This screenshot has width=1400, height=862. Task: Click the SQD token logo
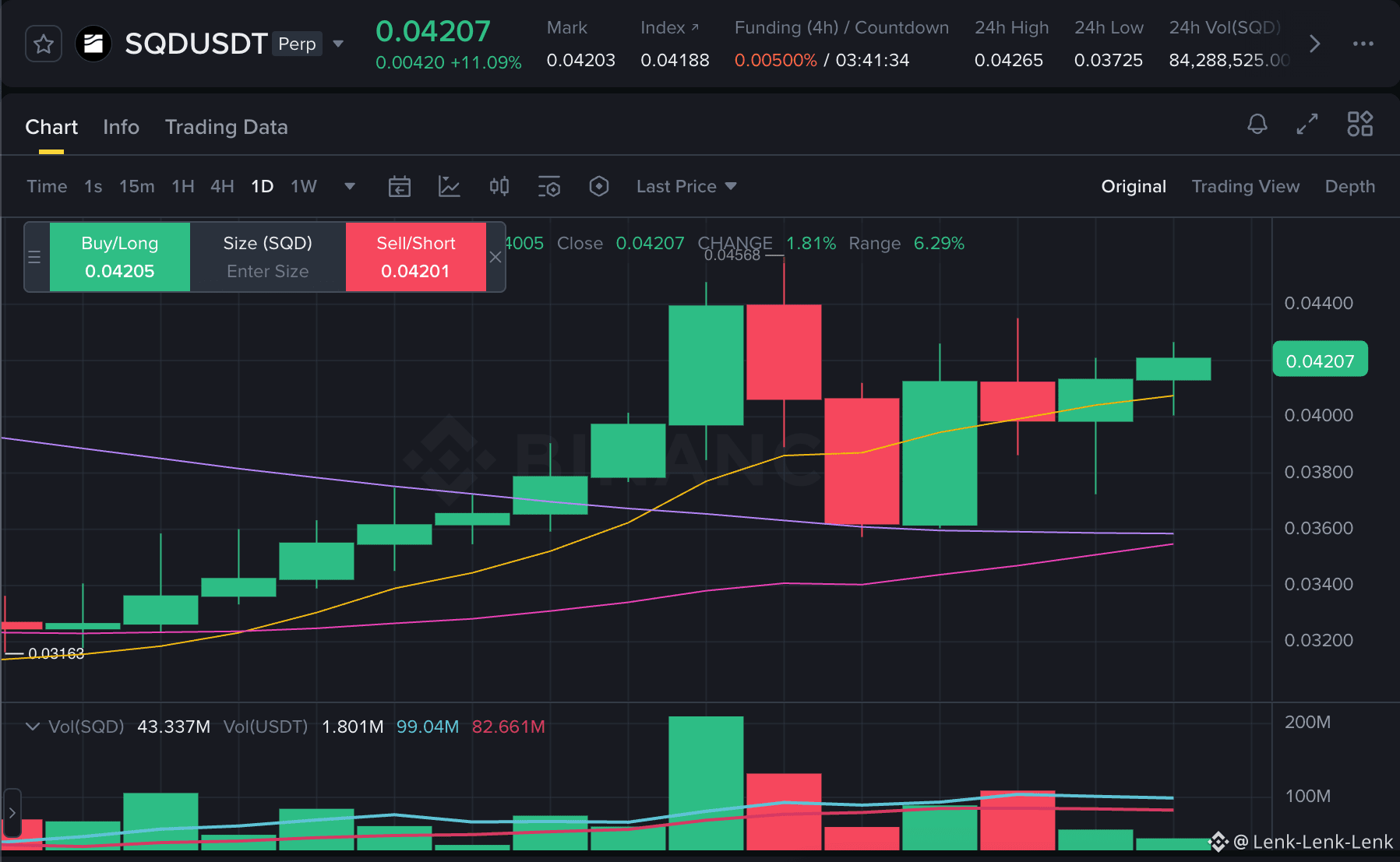click(x=93, y=44)
